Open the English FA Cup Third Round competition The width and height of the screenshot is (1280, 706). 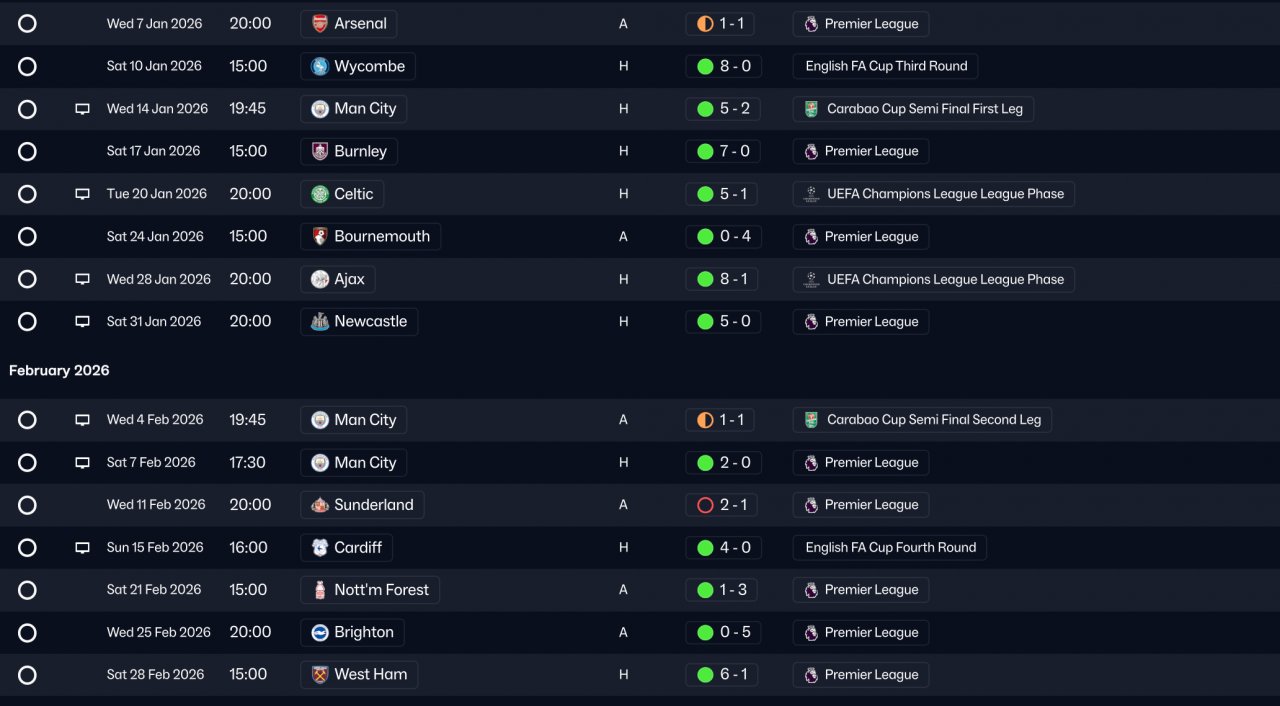pos(886,66)
